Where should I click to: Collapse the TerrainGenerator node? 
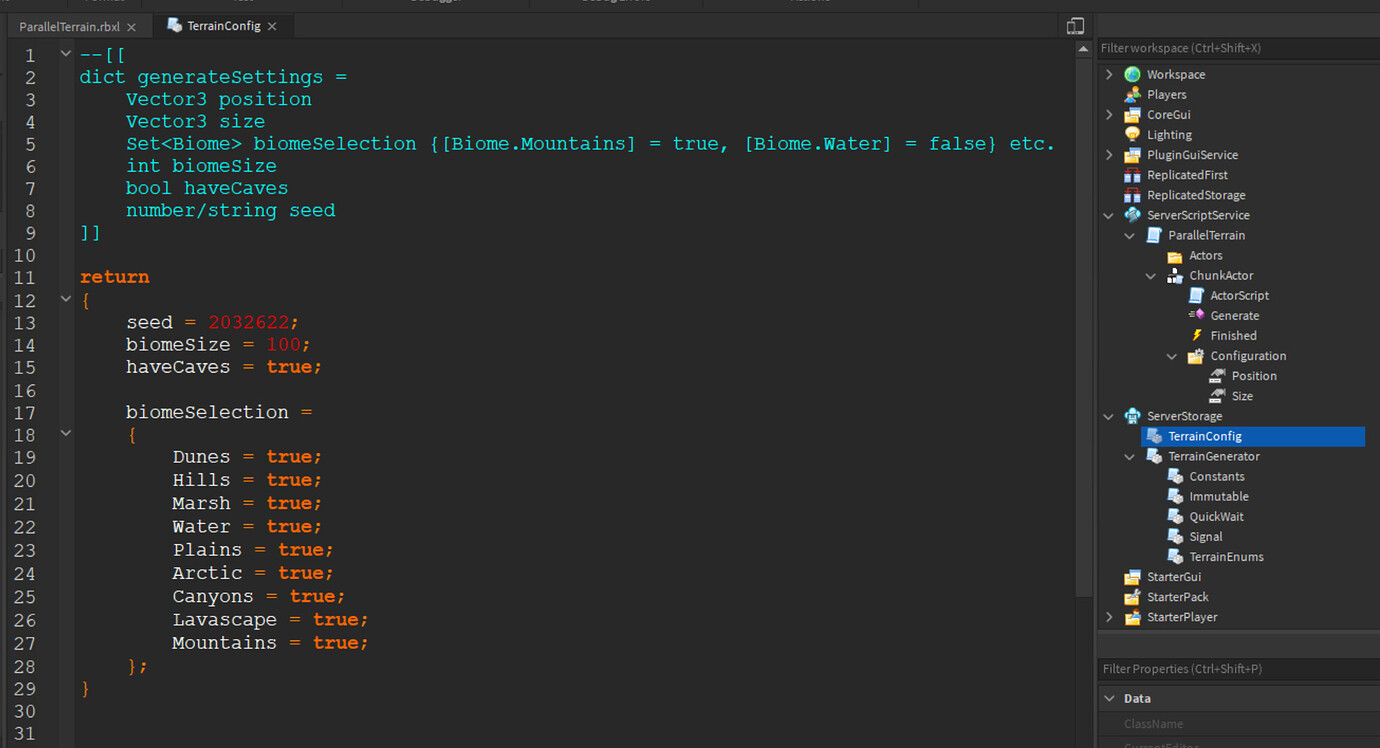click(1130, 457)
